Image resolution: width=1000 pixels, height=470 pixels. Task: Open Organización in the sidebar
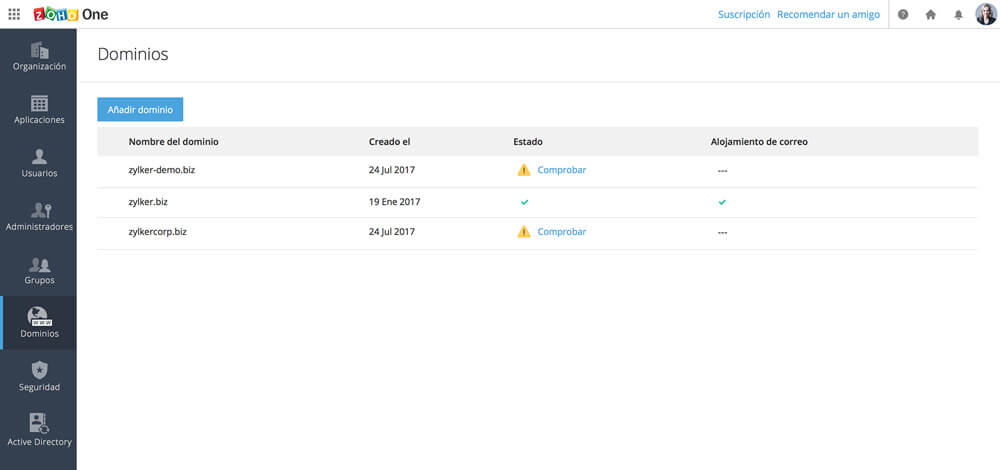[39, 56]
